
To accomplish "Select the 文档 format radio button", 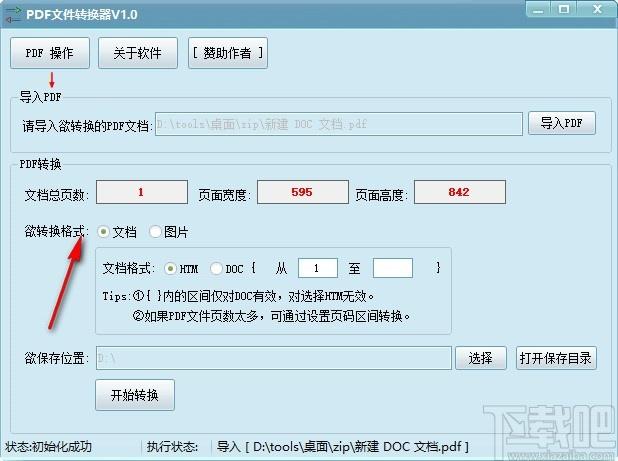I will pyautogui.click(x=103, y=232).
